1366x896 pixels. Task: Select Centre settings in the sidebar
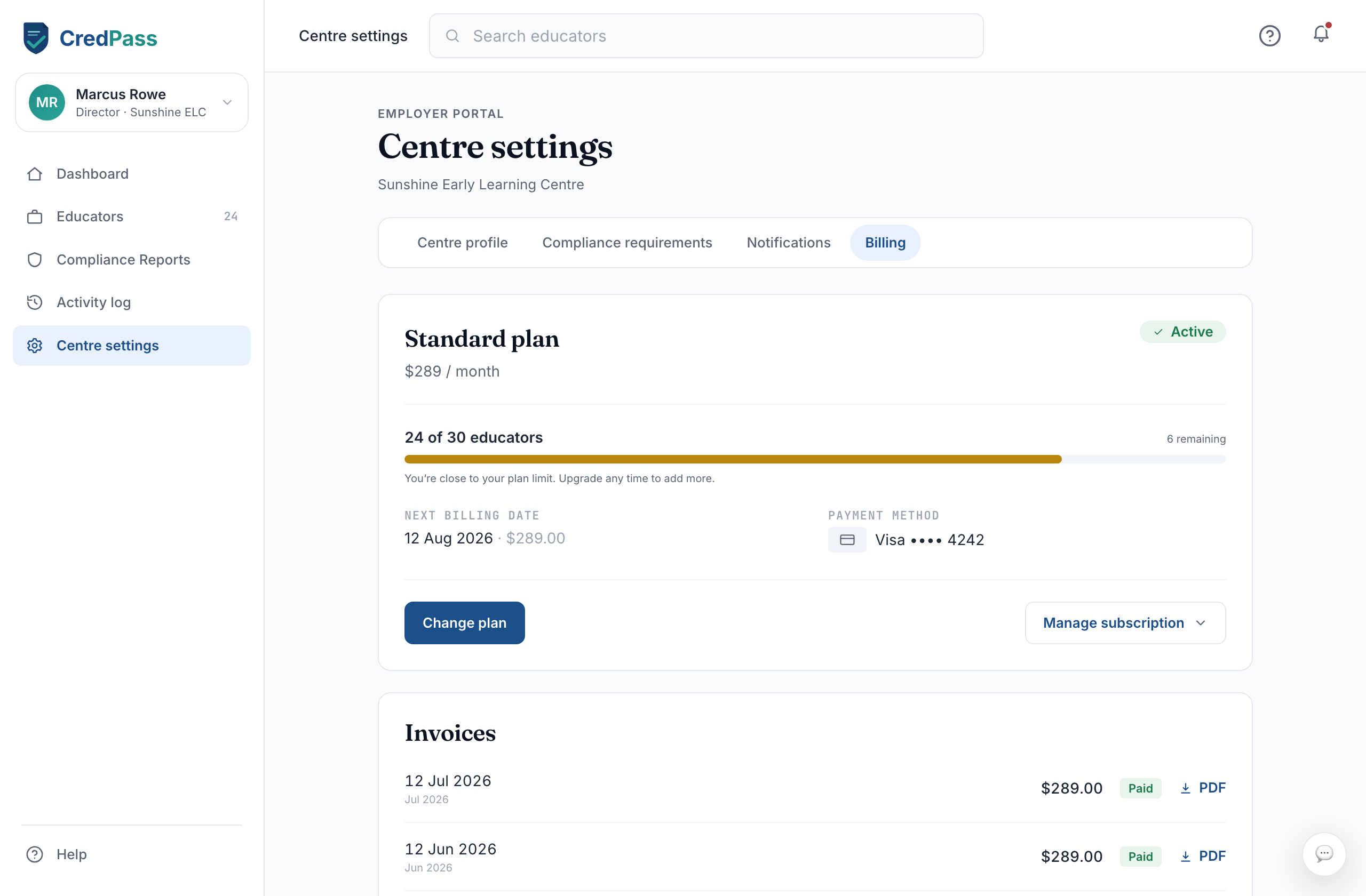coord(131,345)
